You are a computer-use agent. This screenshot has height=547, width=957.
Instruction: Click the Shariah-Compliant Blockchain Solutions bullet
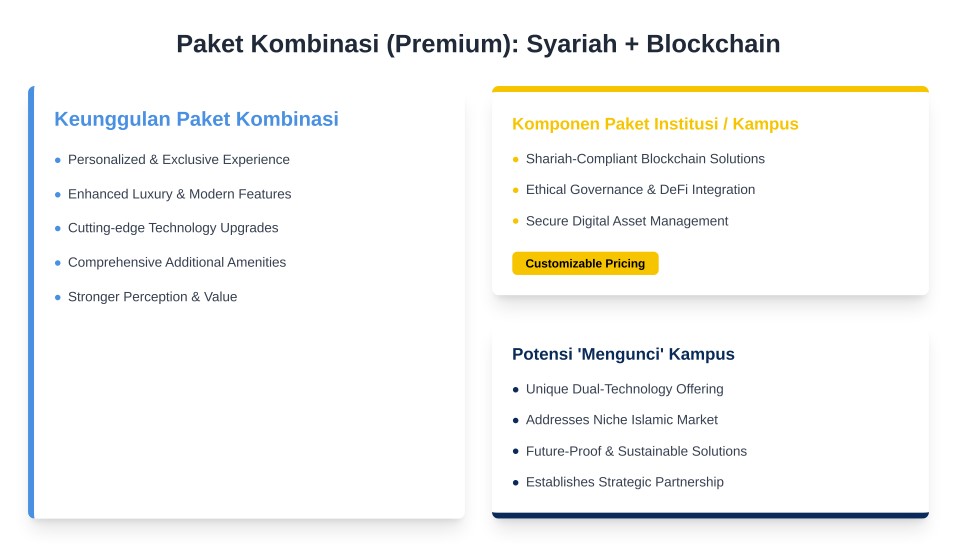pos(645,159)
